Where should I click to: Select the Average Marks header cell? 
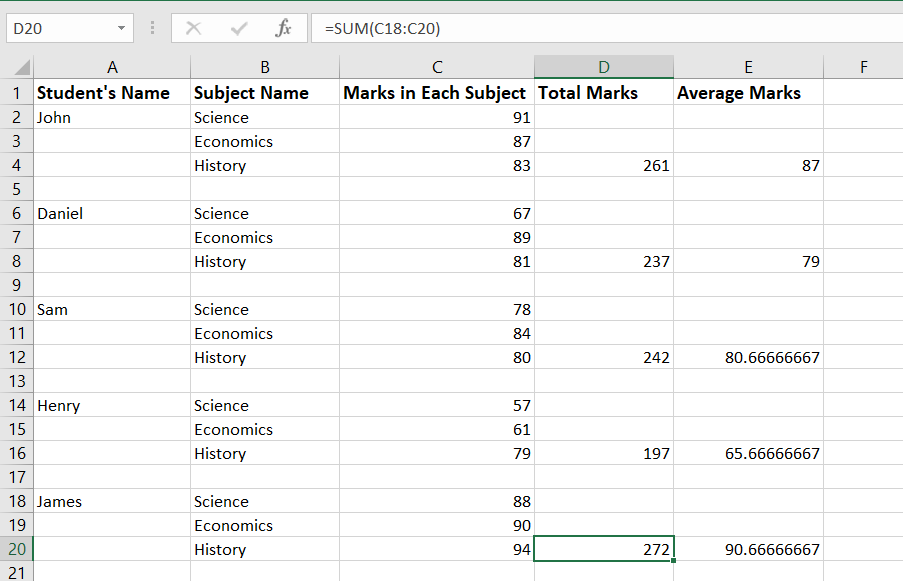[748, 93]
